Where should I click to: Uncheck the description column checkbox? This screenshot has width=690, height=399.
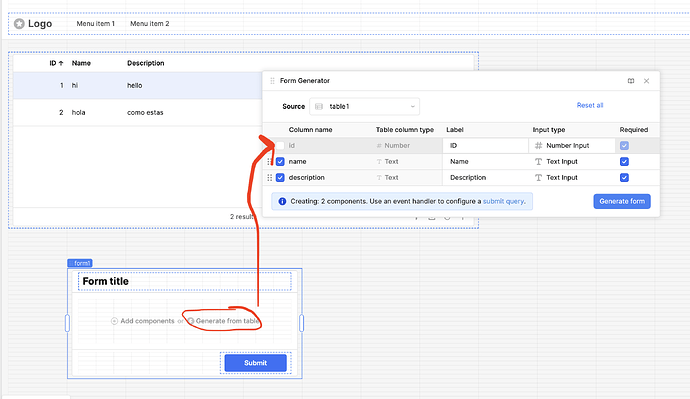pyautogui.click(x=280, y=178)
